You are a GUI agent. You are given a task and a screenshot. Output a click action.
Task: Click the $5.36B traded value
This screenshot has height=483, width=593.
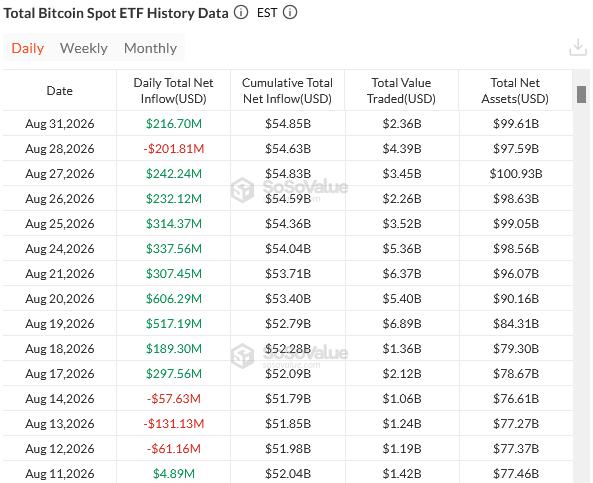(x=402, y=248)
